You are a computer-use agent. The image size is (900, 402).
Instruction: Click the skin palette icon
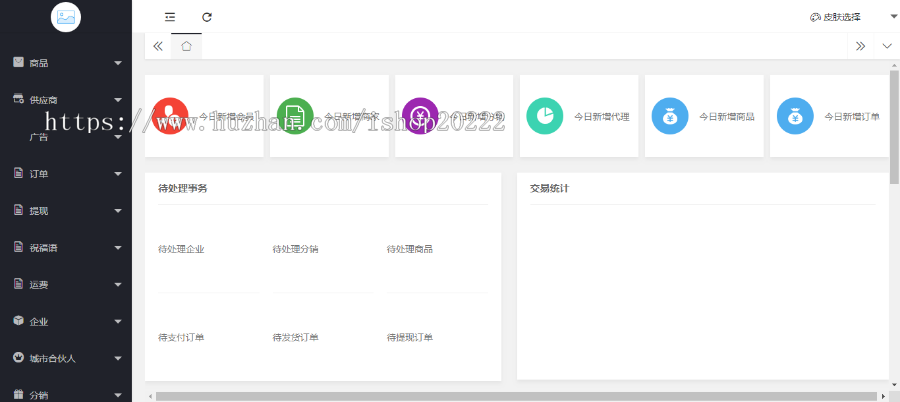(815, 18)
